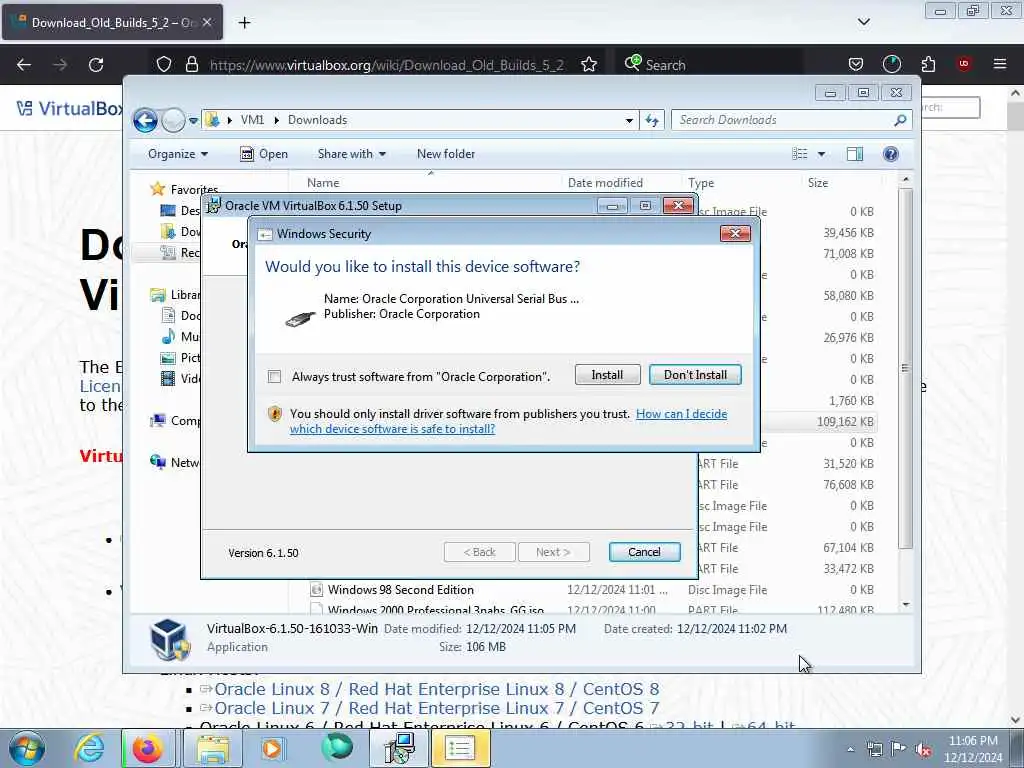The image size is (1024, 768).
Task: Reload the Firefox page
Action: click(96, 65)
